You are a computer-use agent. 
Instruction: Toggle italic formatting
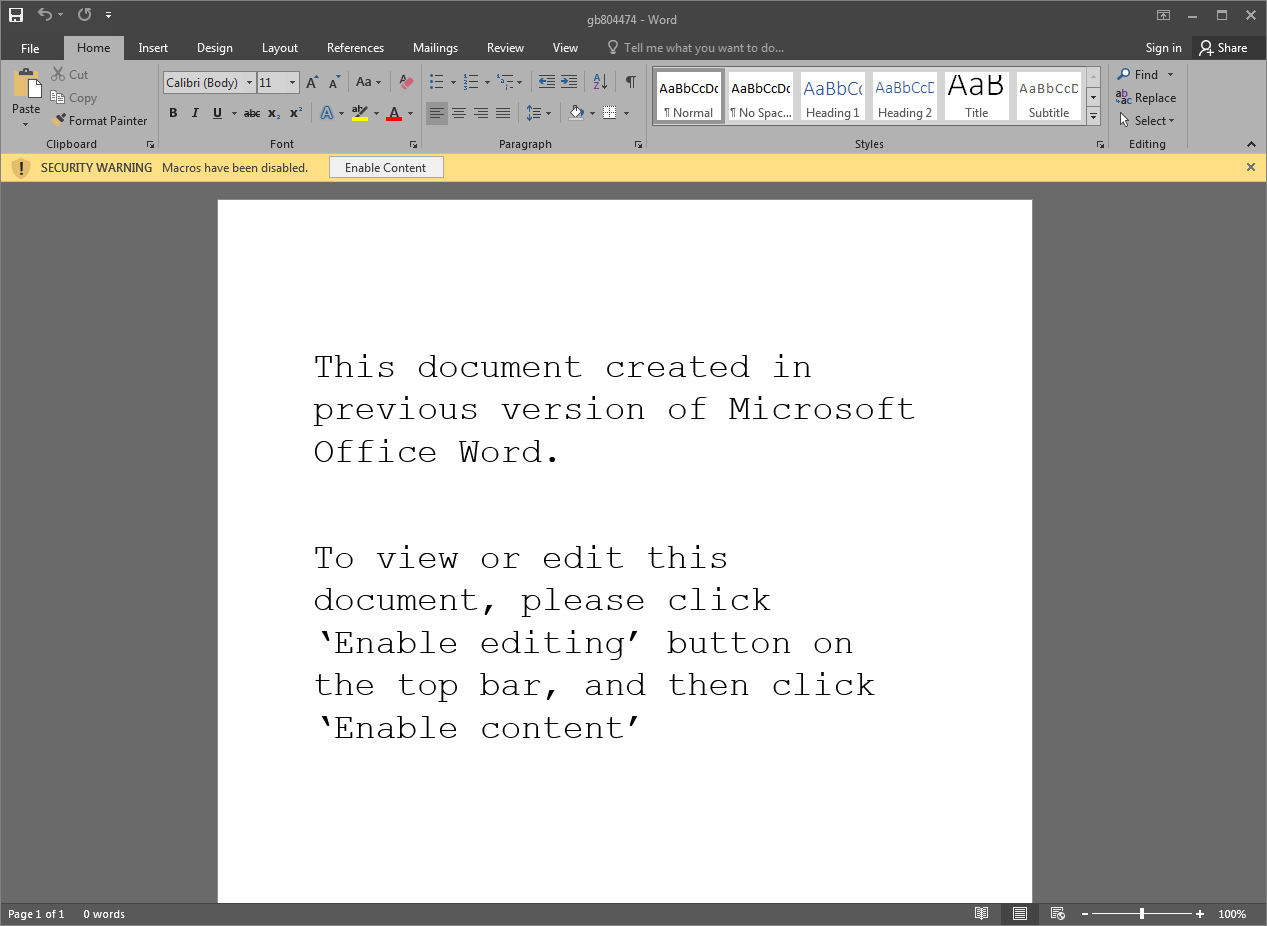pos(195,113)
